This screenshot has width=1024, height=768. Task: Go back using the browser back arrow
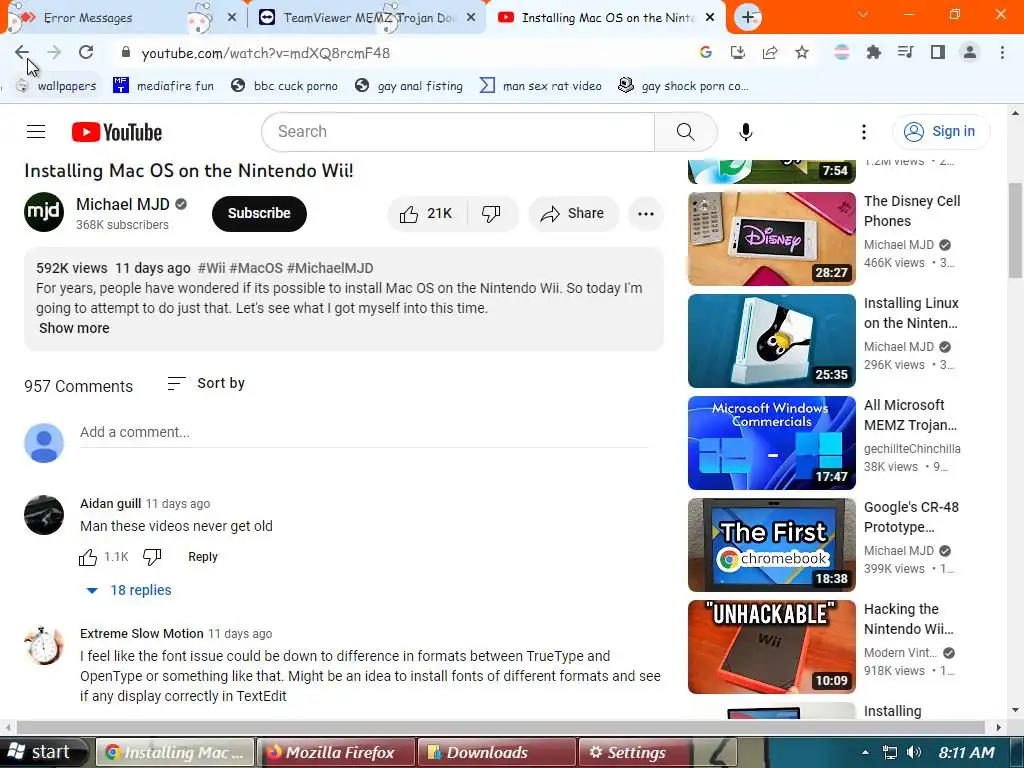click(22, 52)
